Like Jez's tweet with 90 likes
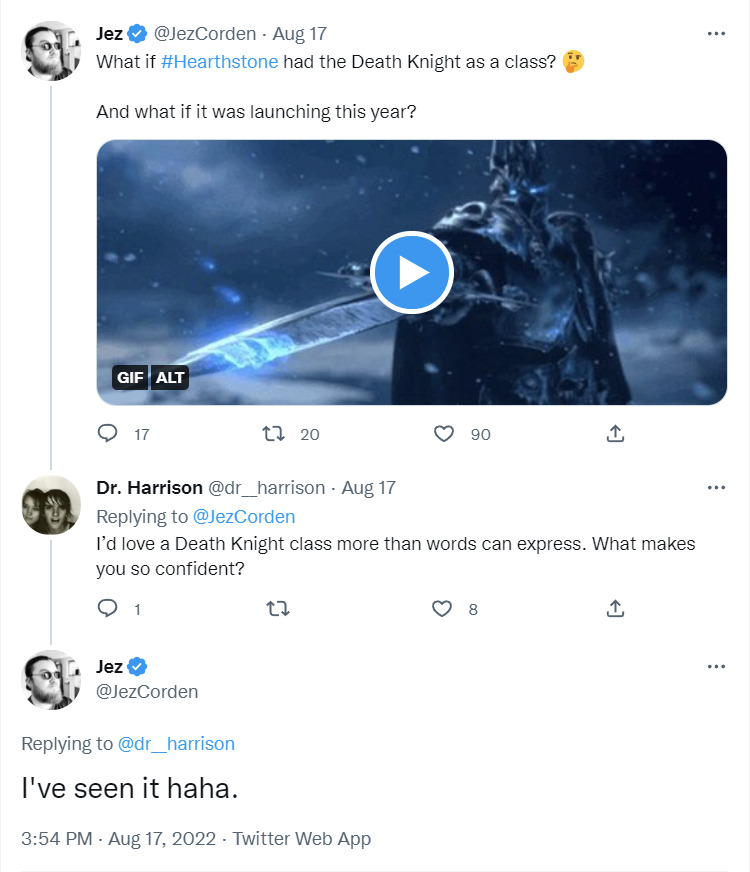The height and width of the screenshot is (872, 750). pos(444,434)
